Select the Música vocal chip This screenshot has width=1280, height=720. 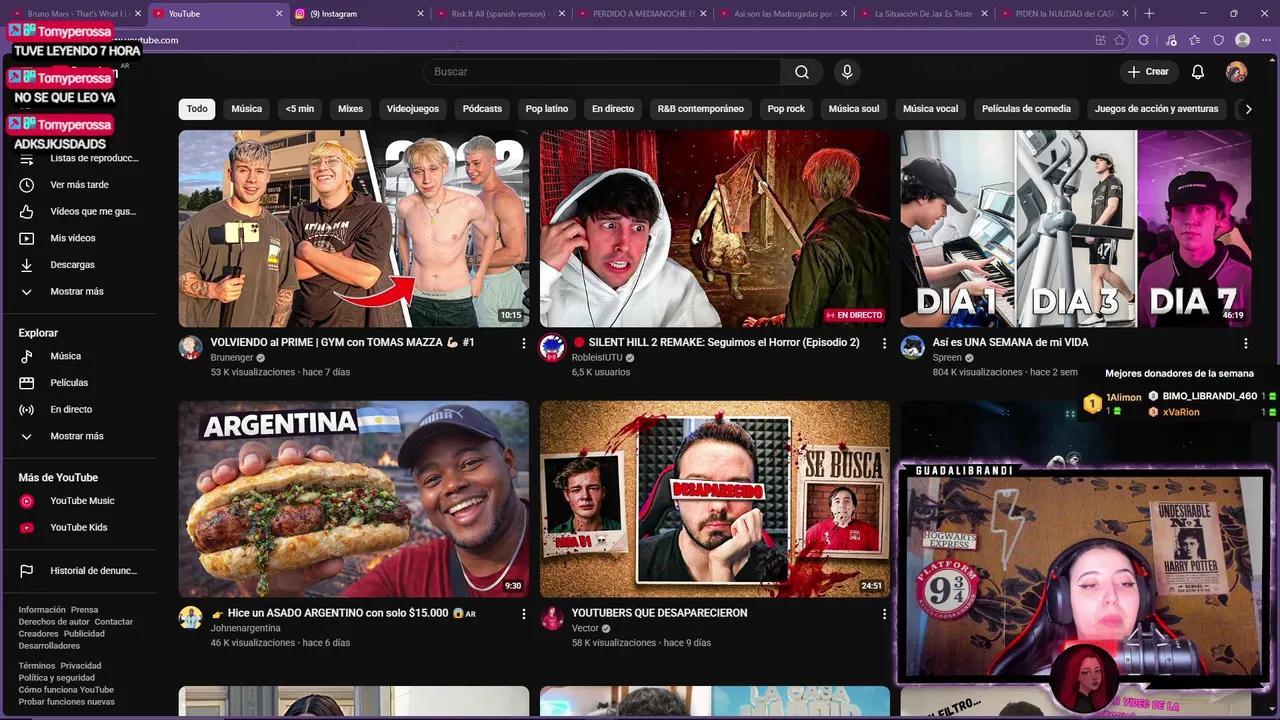point(930,109)
